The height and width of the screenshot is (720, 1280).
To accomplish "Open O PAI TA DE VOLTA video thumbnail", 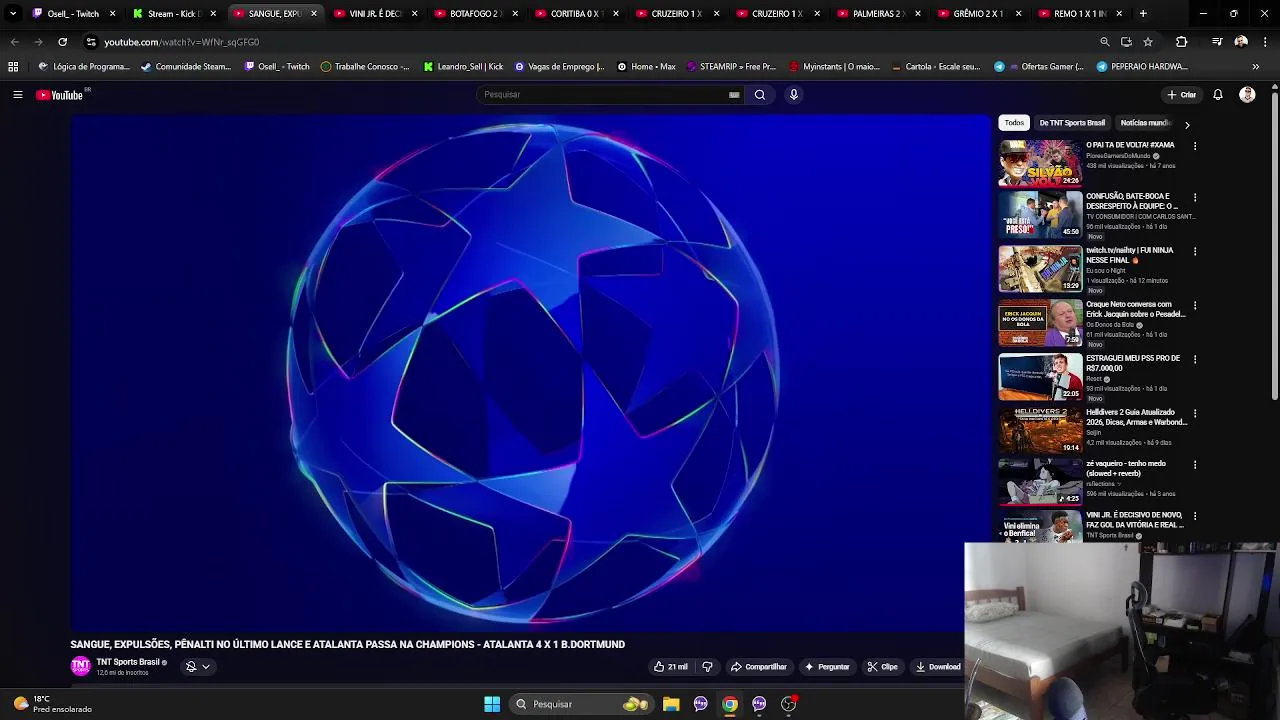I will 1040,163.
